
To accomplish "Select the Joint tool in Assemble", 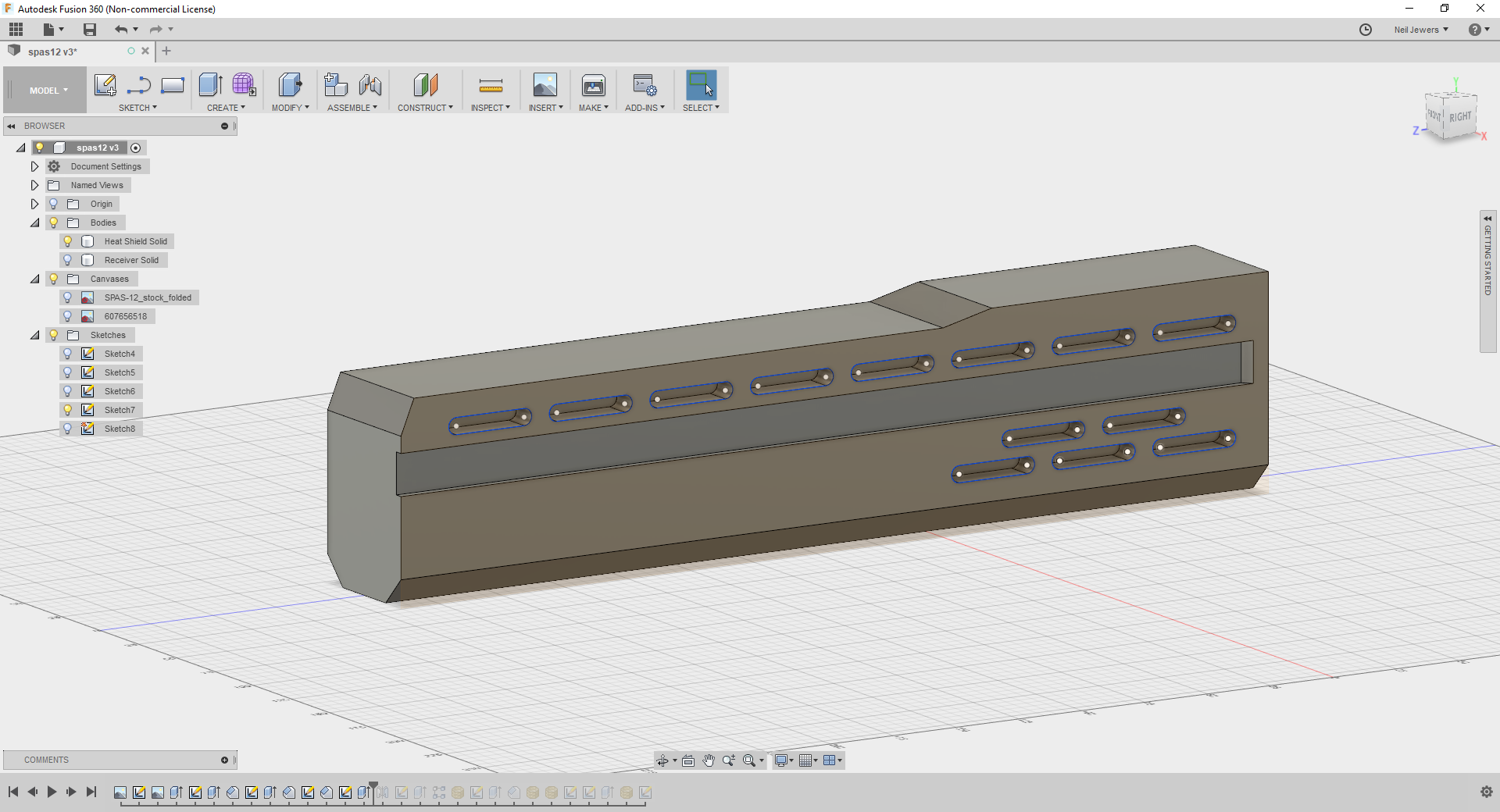I will coord(370,85).
